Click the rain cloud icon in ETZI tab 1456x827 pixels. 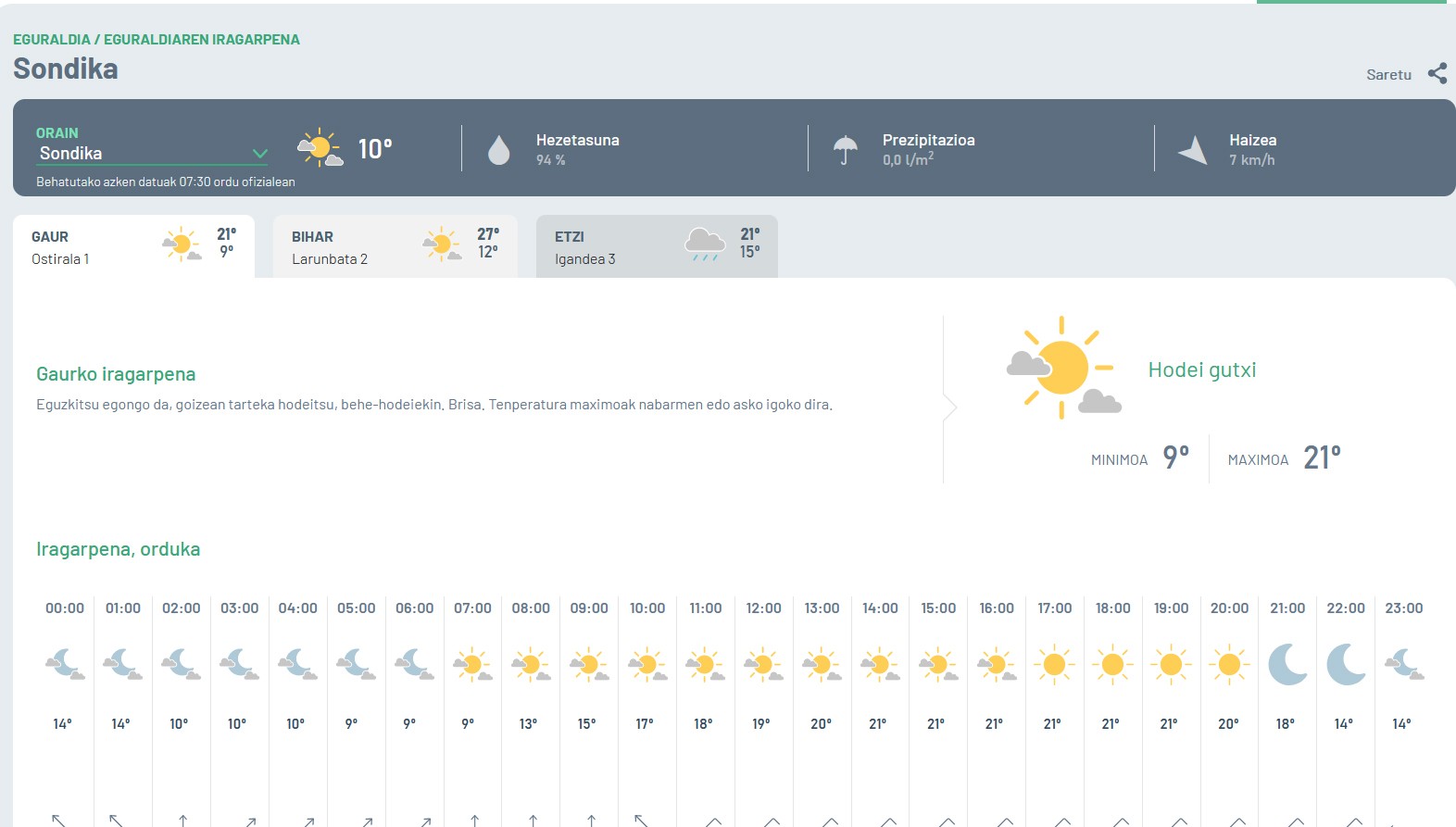coord(705,244)
